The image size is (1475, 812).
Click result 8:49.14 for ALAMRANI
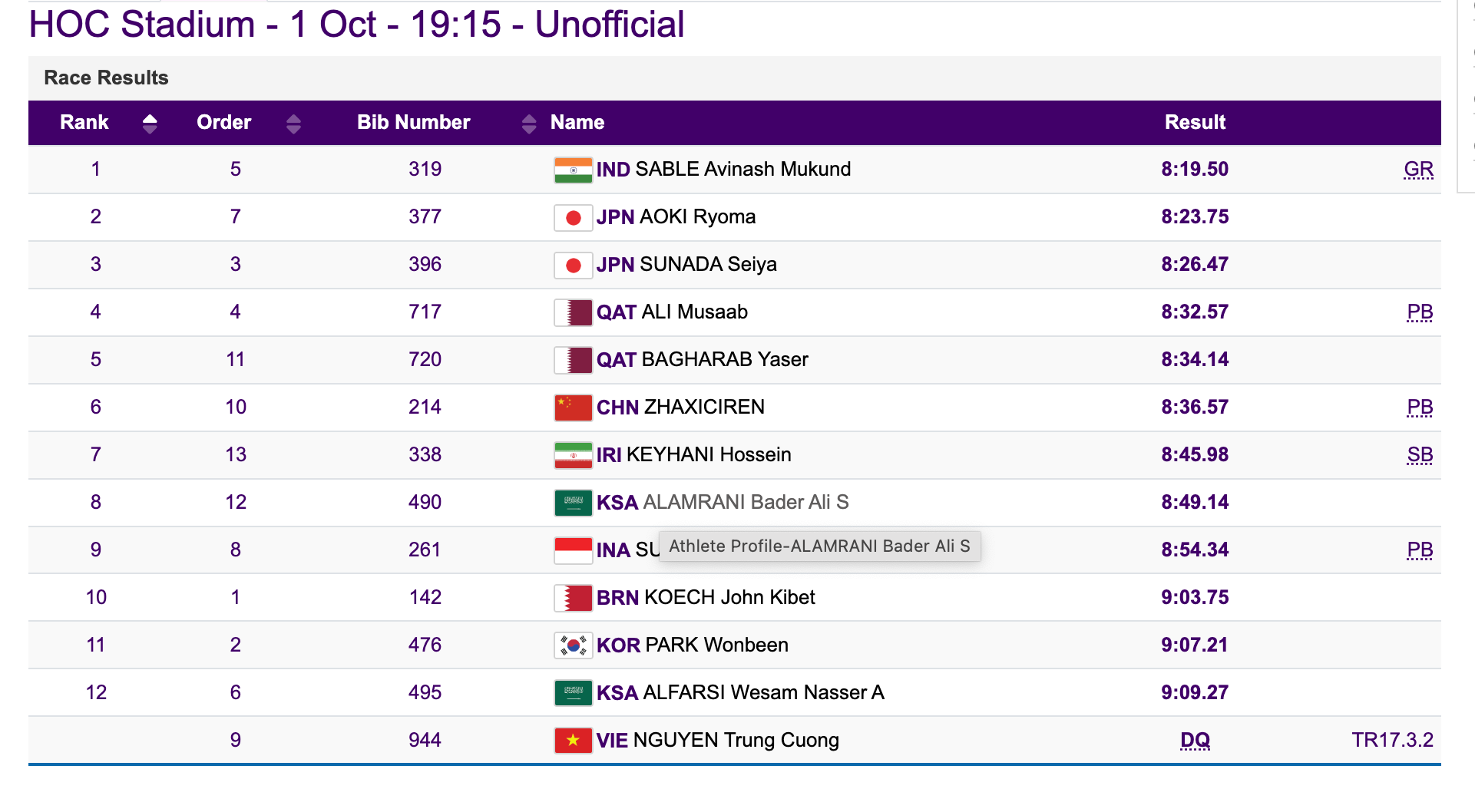pyautogui.click(x=1195, y=502)
